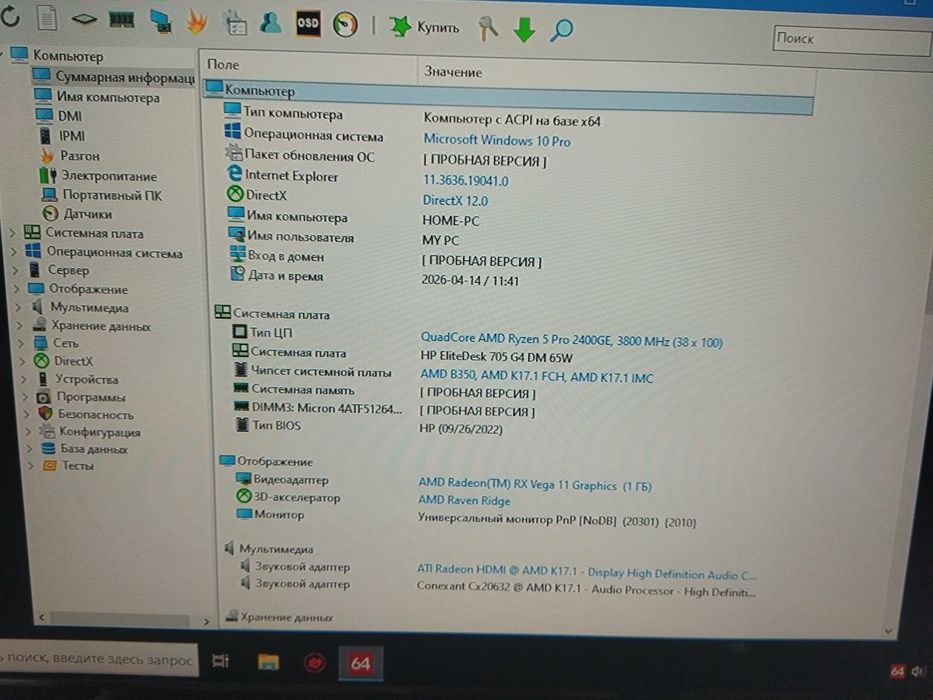Click the user profile toolbar icon

point(271,23)
